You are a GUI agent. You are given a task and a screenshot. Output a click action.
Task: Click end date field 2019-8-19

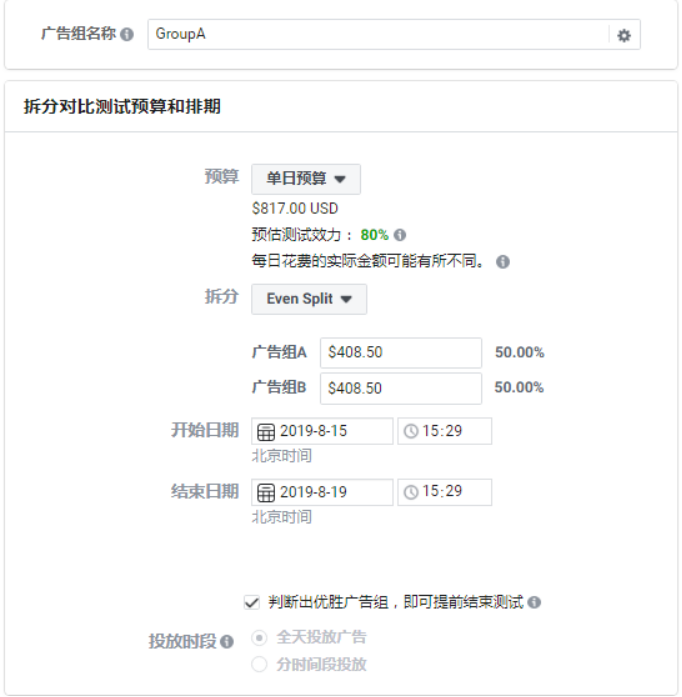pyautogui.click(x=322, y=493)
